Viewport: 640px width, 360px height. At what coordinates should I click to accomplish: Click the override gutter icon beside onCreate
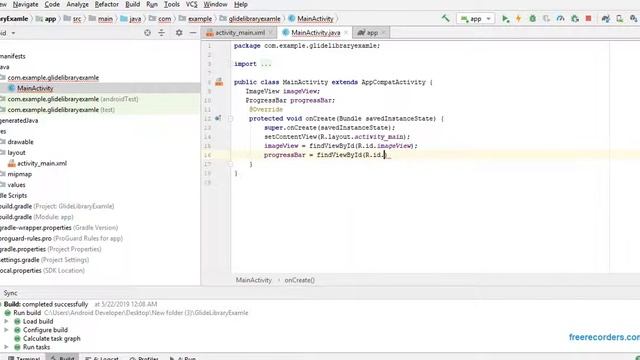[218, 118]
